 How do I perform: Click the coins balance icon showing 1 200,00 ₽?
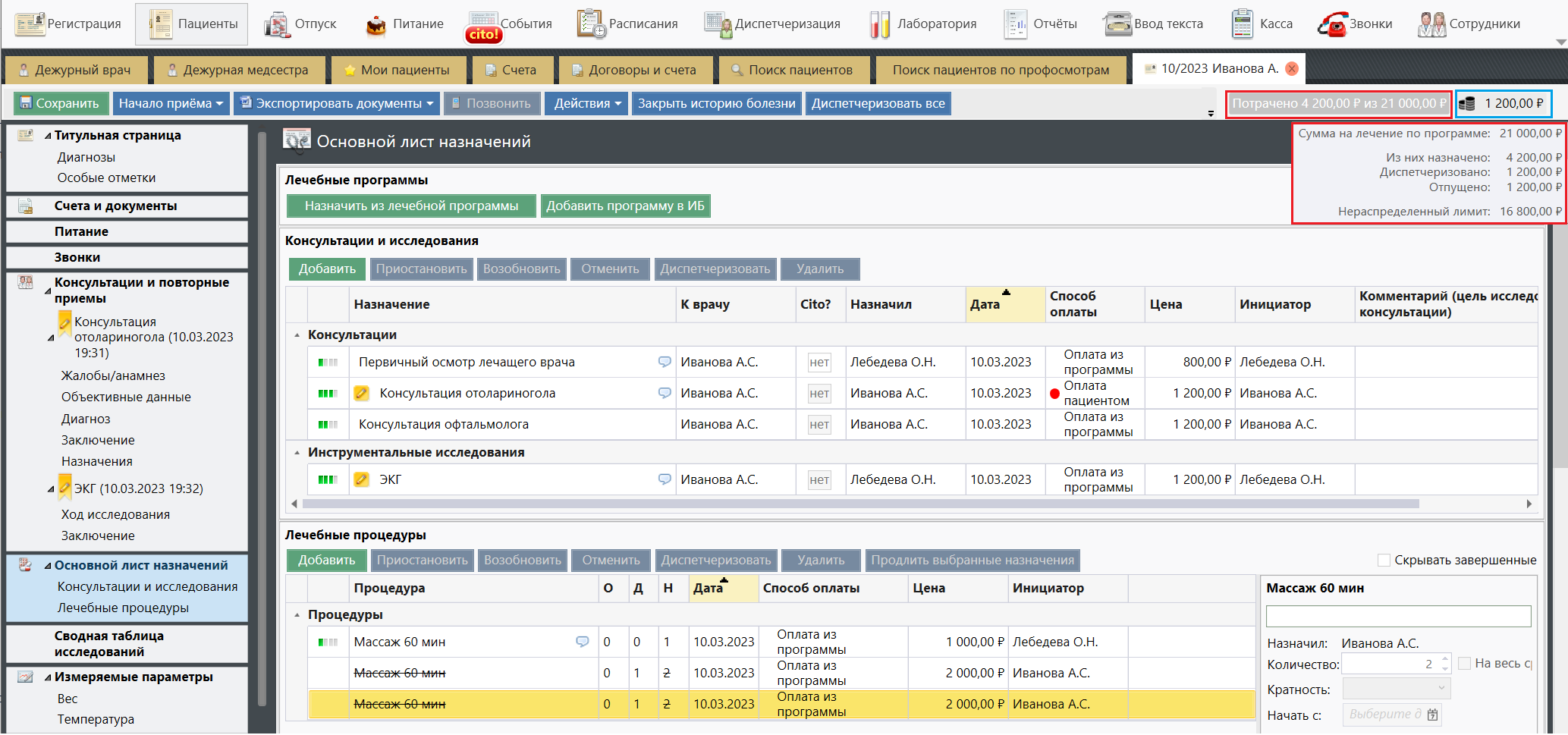1467,104
